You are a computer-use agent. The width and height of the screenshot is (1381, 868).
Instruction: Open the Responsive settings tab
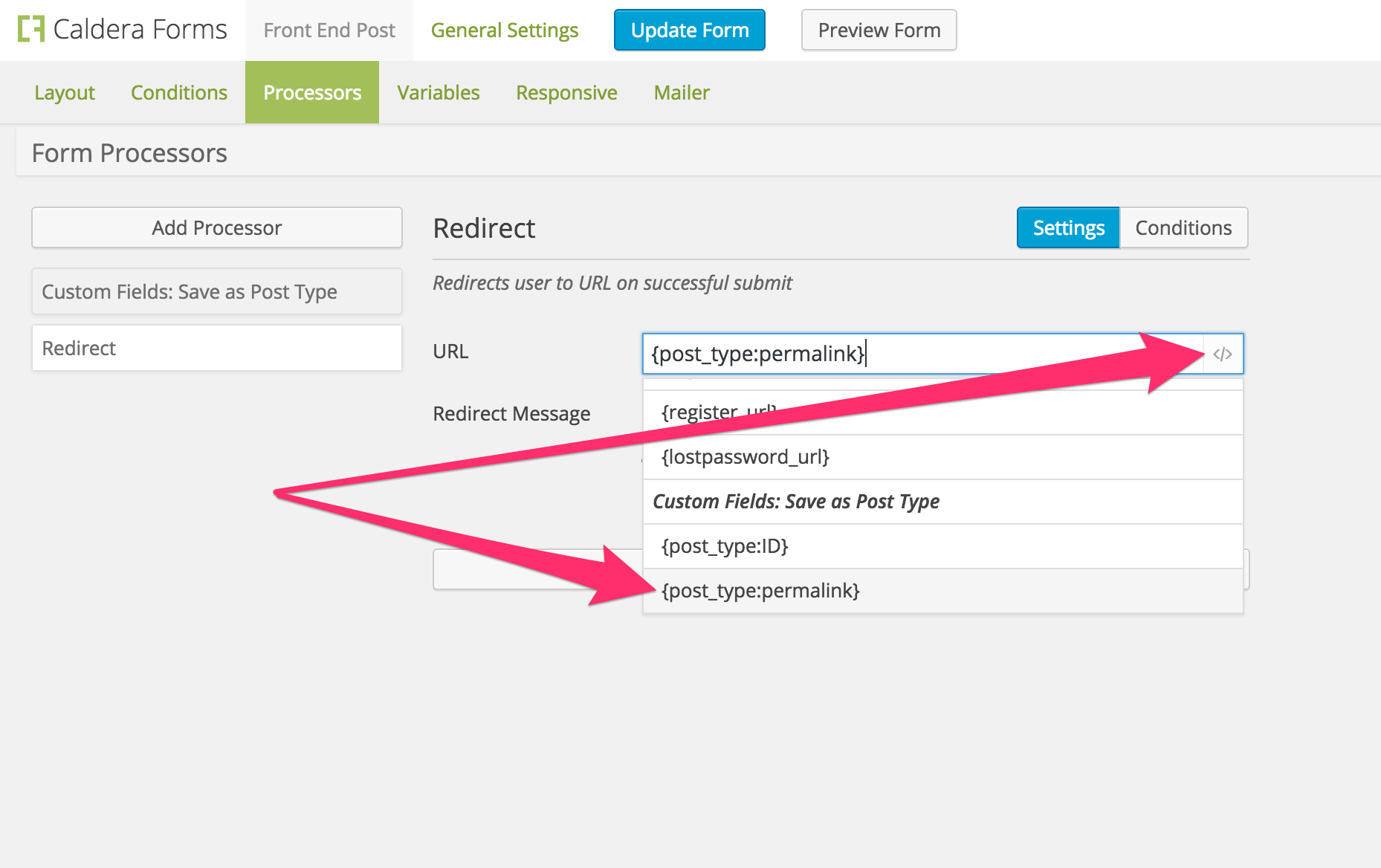point(566,92)
